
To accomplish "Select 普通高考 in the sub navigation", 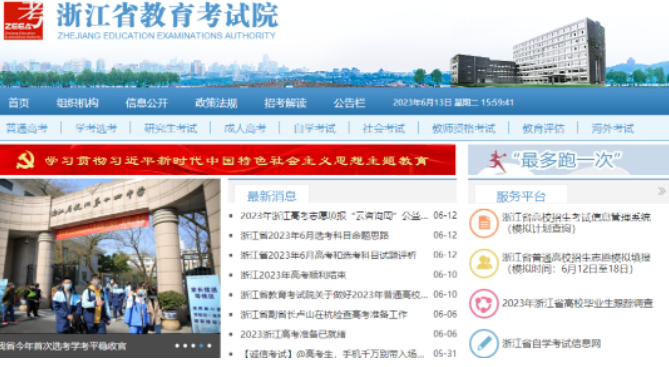I will coord(27,128).
